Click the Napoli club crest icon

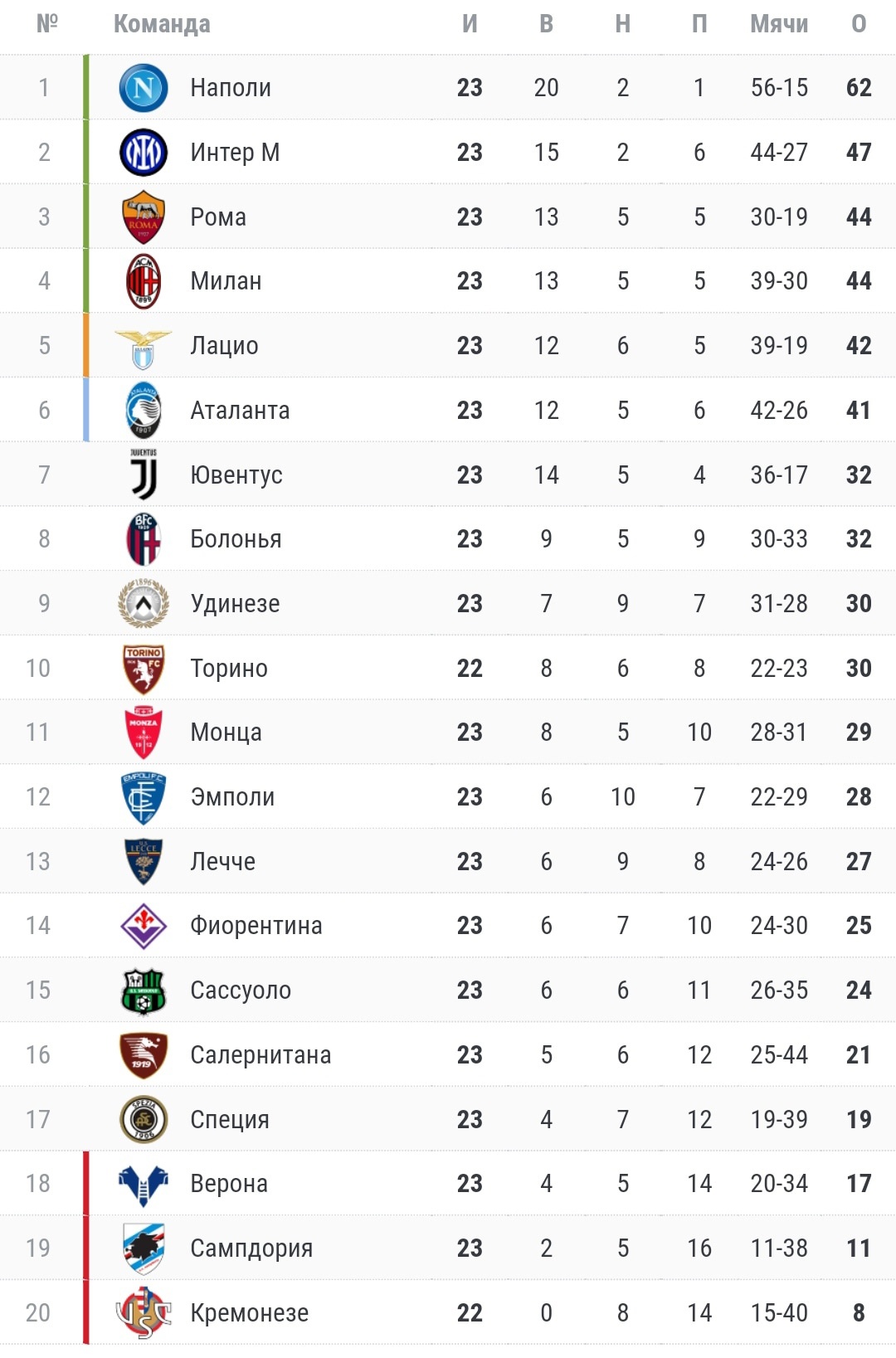coord(144,88)
